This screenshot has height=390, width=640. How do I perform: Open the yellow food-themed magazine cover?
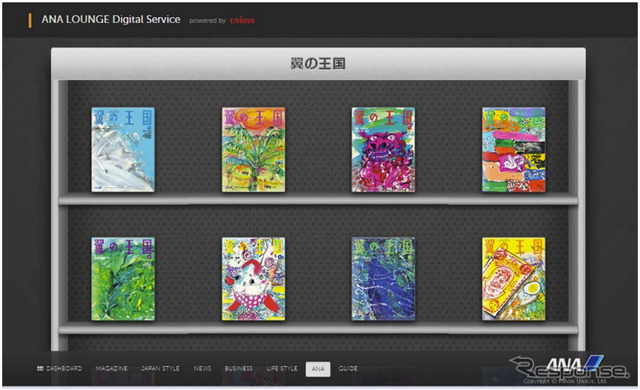(x=513, y=279)
